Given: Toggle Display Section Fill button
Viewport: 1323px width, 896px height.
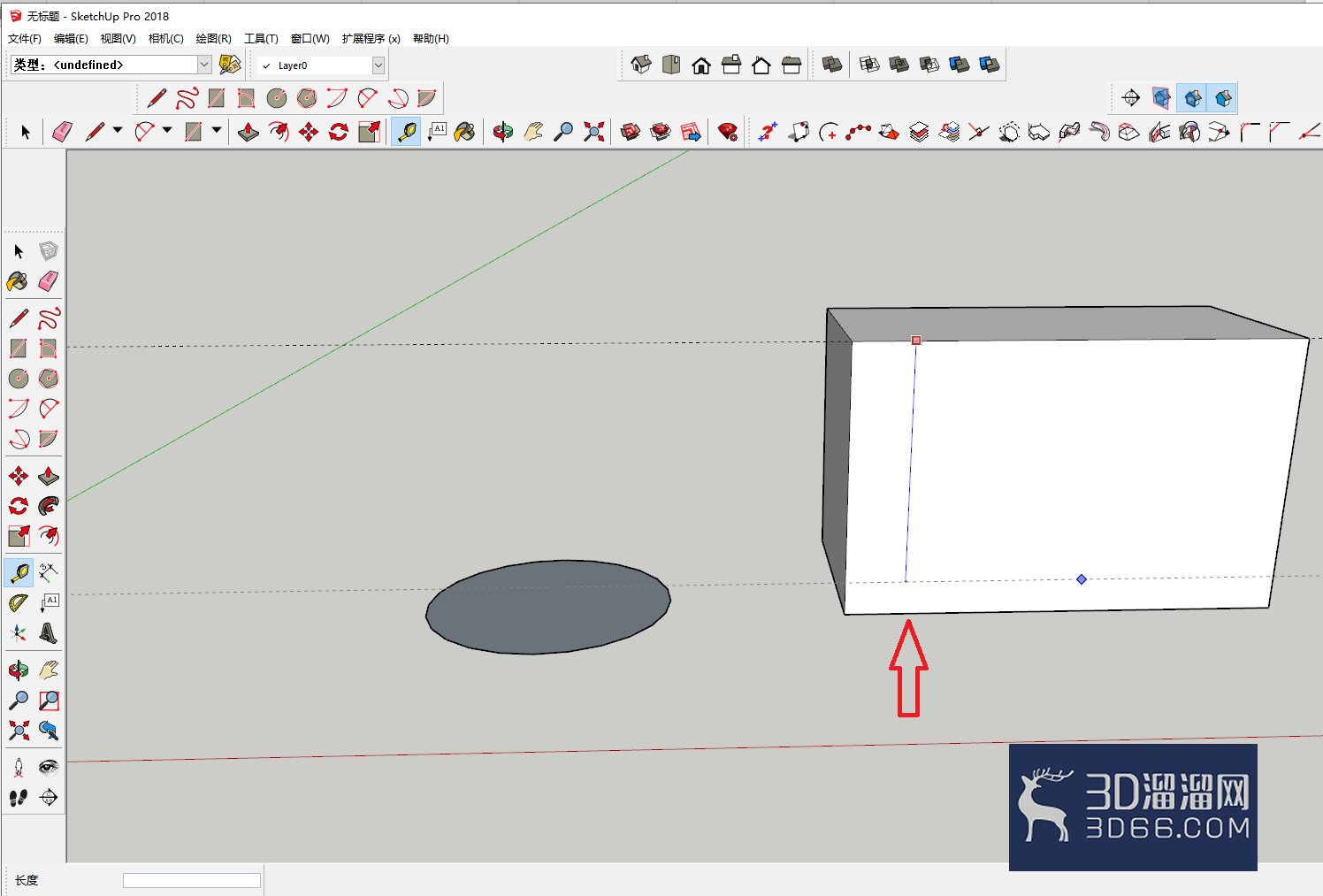Looking at the screenshot, I should click(1223, 97).
